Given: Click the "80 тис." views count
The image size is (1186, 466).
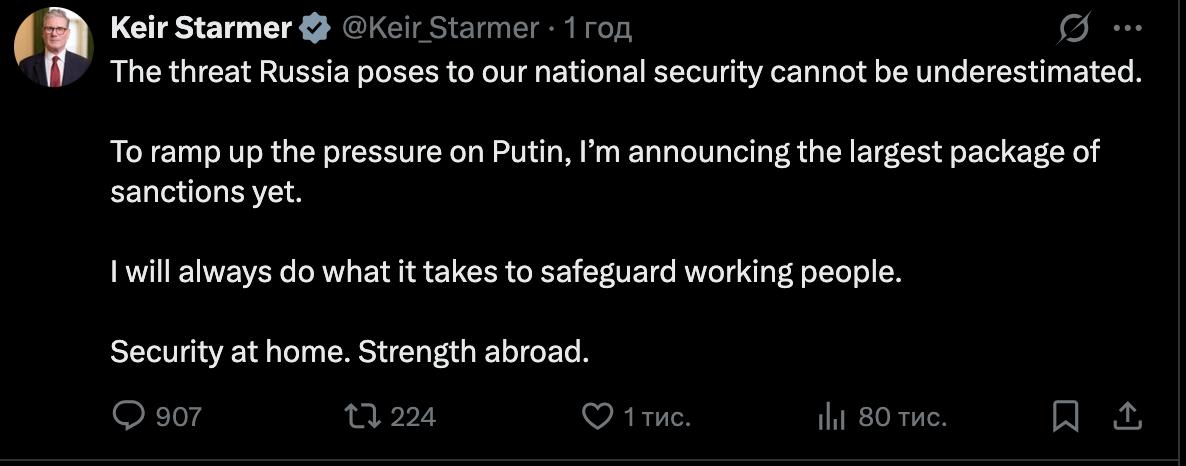Looking at the screenshot, I should click(902, 416).
